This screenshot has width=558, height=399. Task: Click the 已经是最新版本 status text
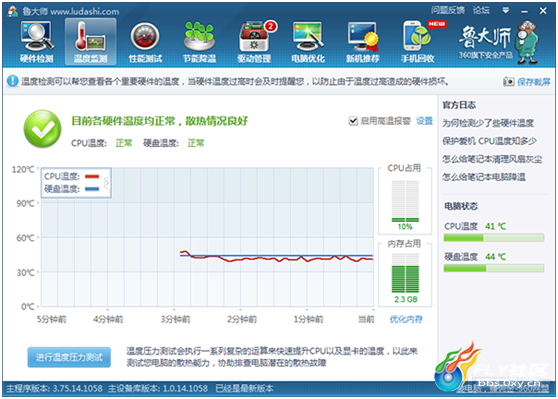point(244,388)
